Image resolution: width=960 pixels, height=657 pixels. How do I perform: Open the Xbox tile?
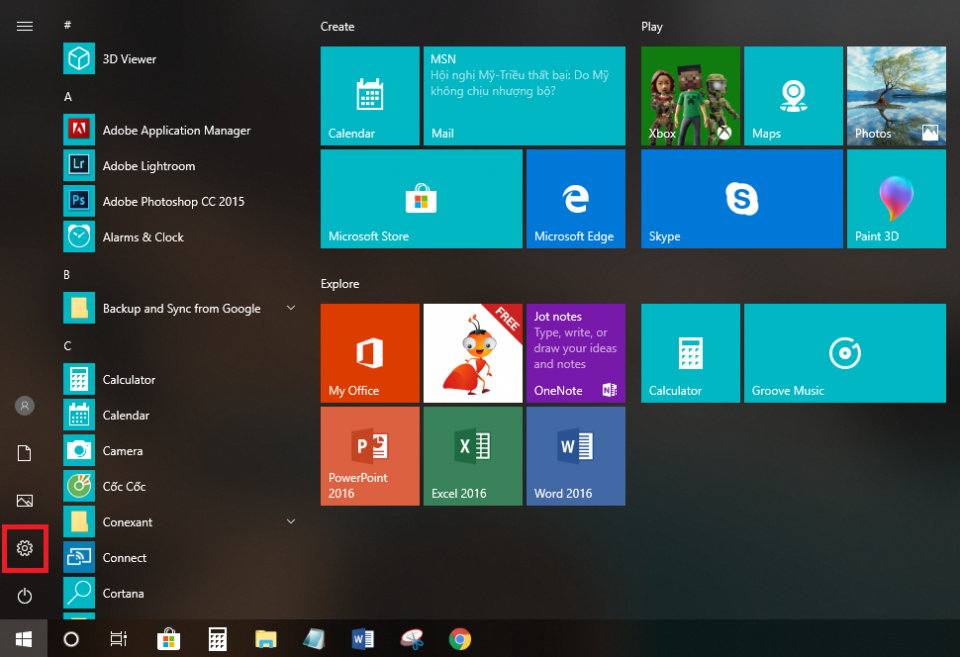pyautogui.click(x=690, y=95)
